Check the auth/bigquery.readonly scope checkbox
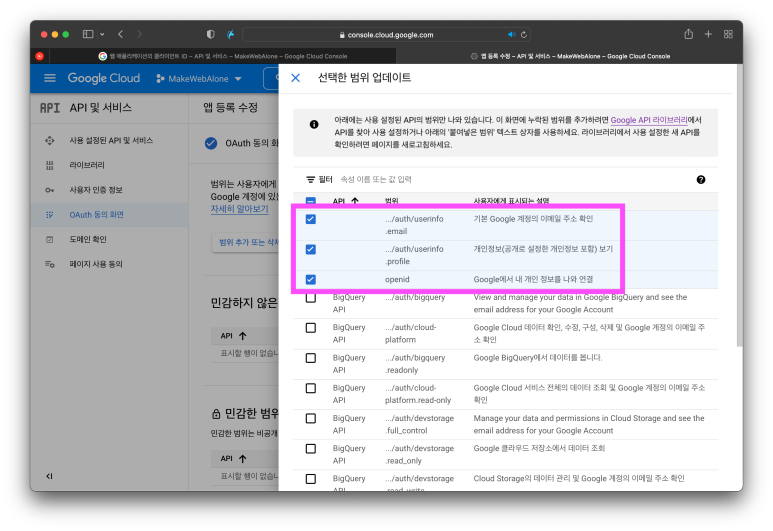 pos(311,358)
